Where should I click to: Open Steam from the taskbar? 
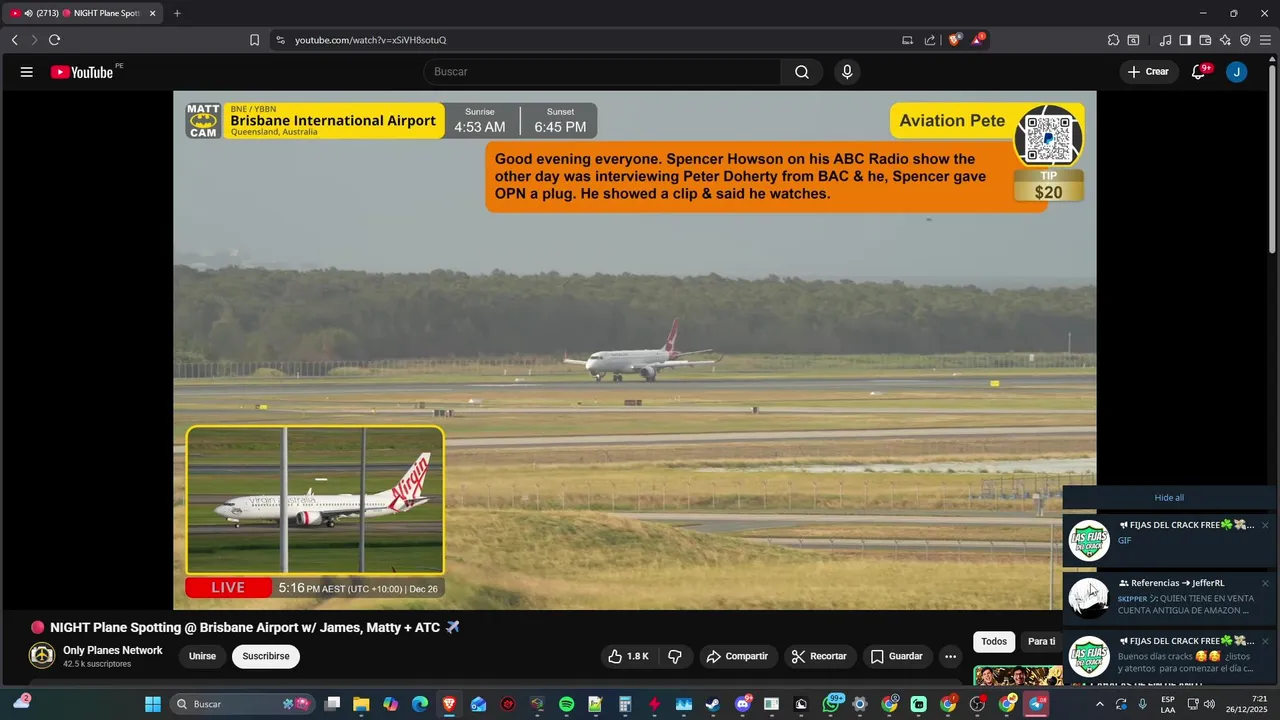pos(712,704)
